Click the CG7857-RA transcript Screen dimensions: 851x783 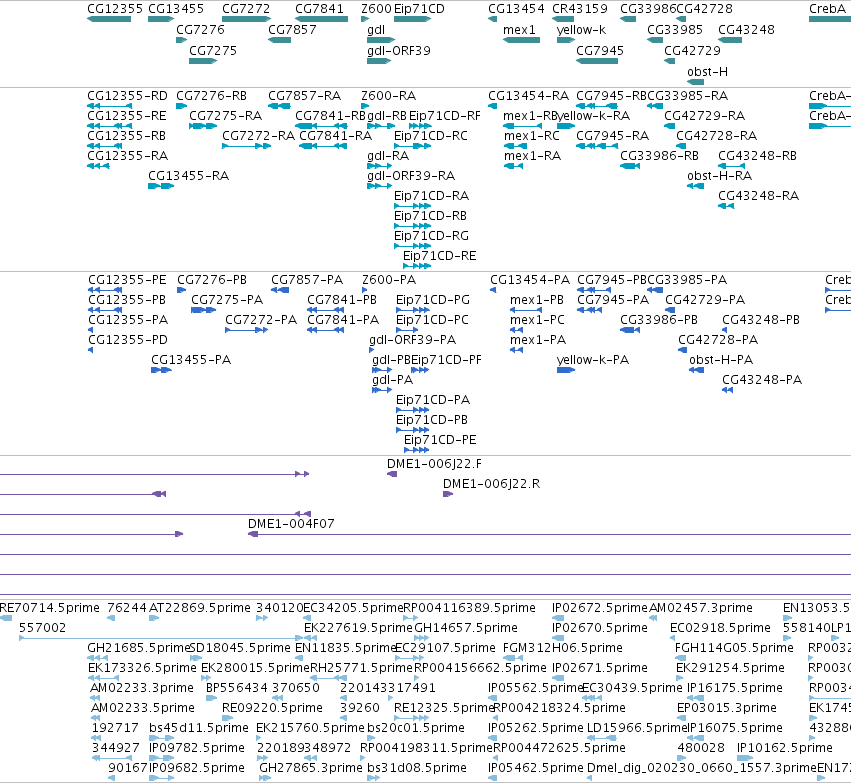point(279,106)
